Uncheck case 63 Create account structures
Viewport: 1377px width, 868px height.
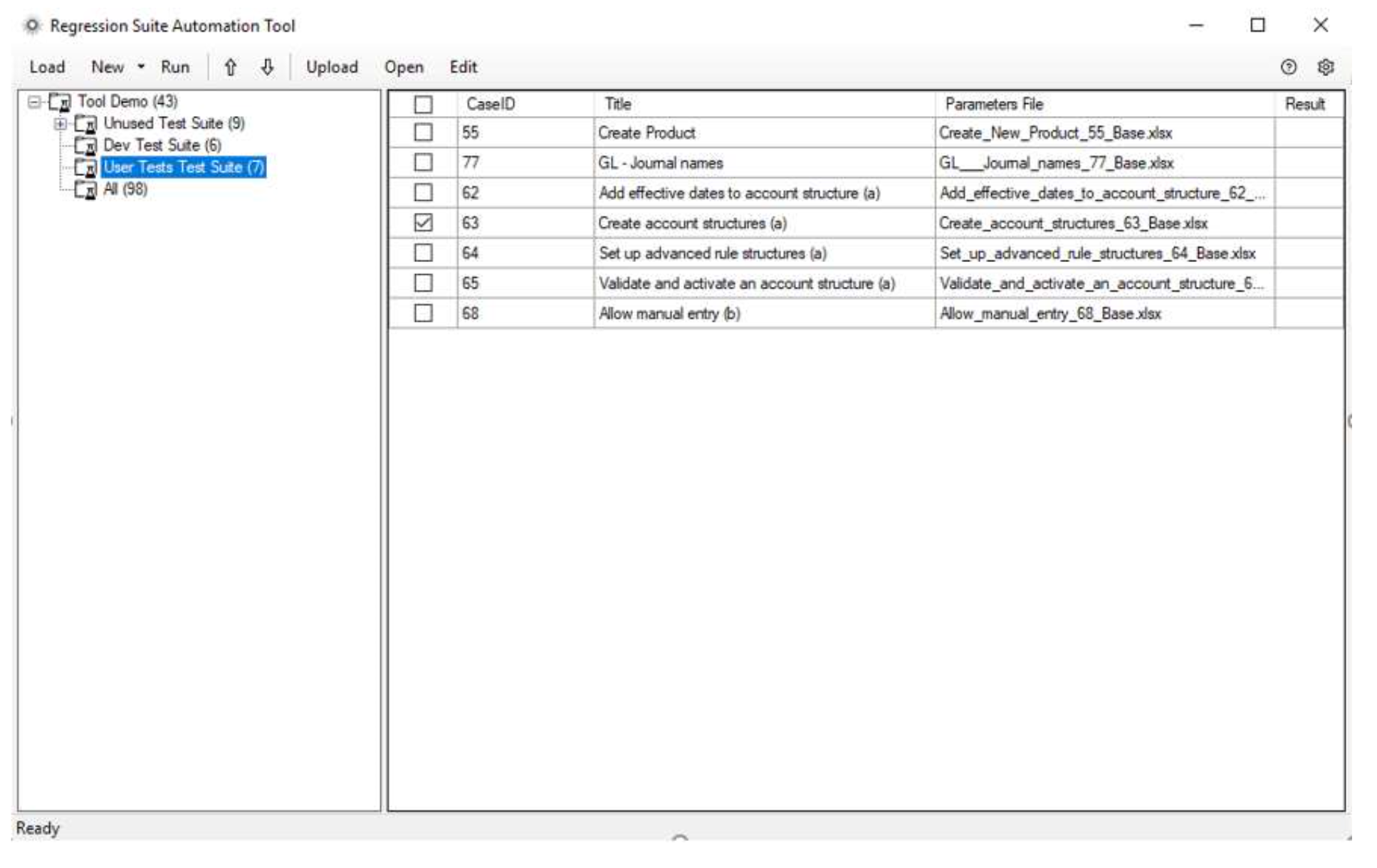(x=423, y=223)
